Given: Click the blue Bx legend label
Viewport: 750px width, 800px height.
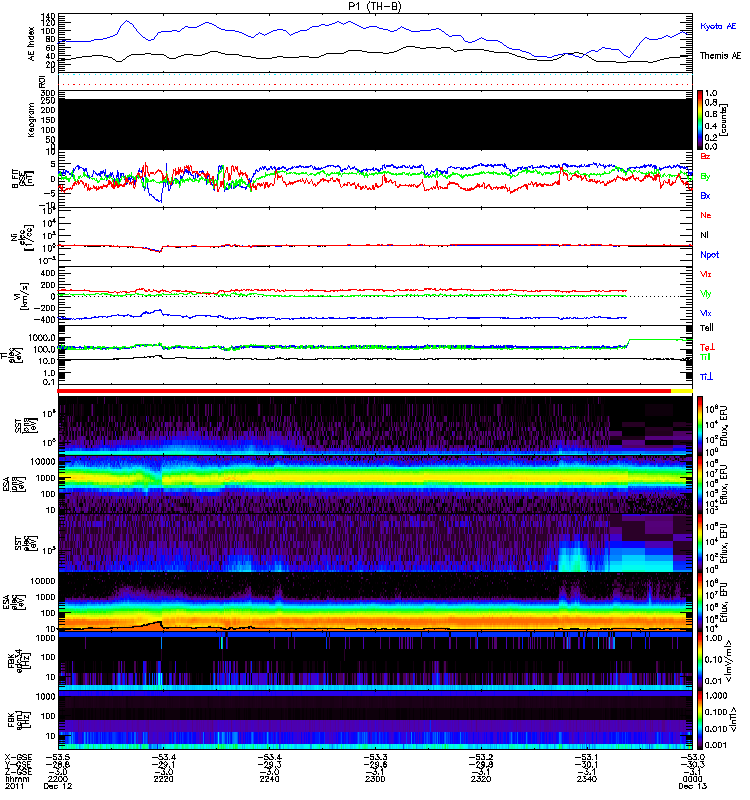Looking at the screenshot, I should click(x=705, y=196).
